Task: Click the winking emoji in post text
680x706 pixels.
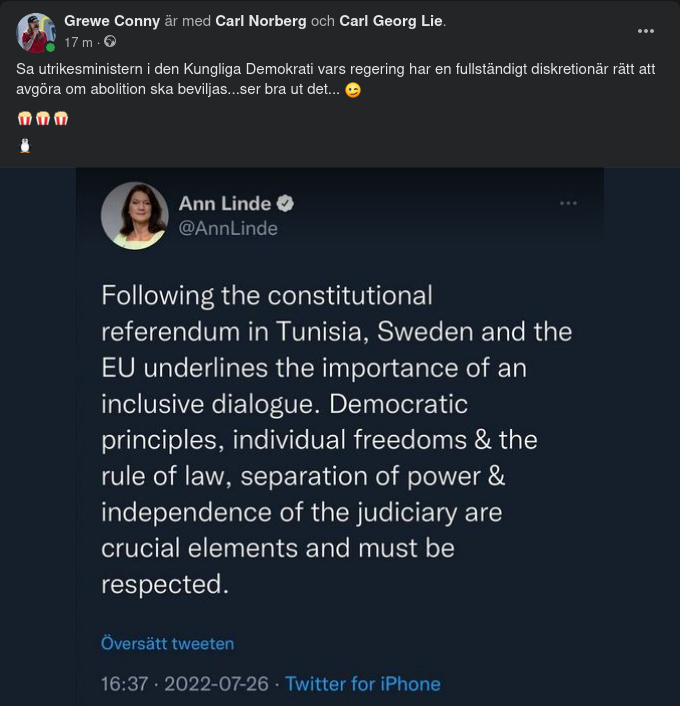Action: click(x=353, y=91)
